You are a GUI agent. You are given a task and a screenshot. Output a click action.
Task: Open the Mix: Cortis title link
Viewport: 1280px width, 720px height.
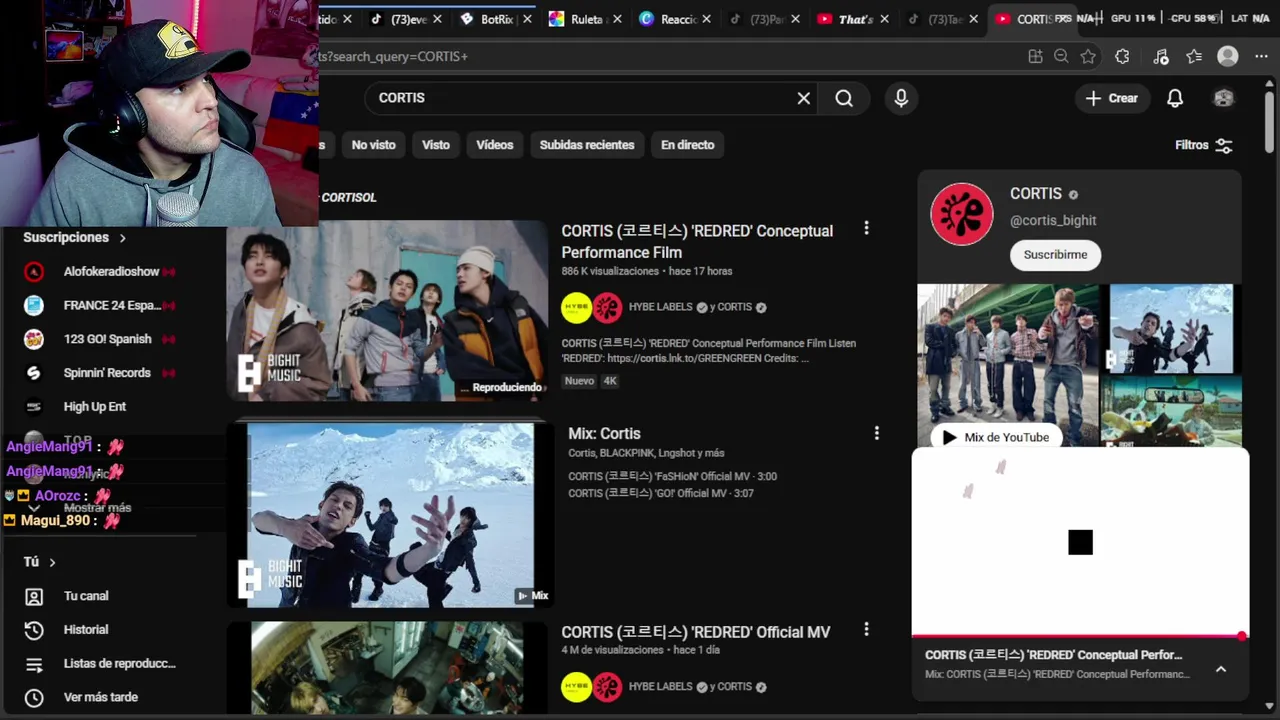604,433
